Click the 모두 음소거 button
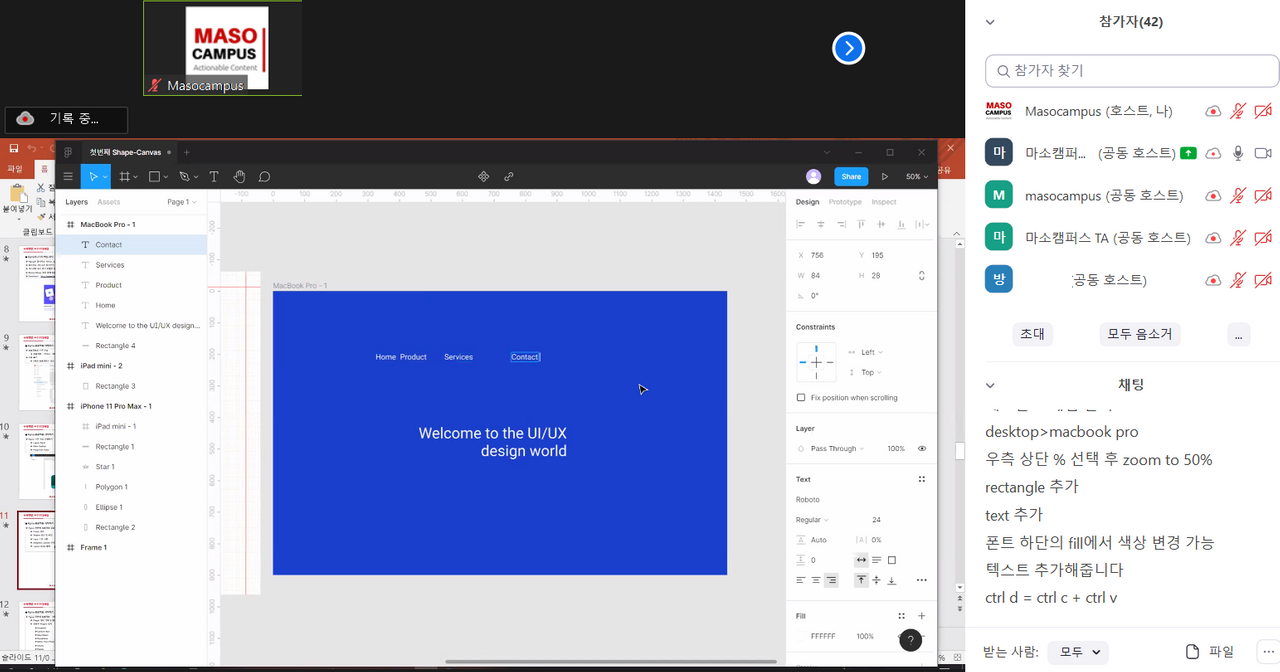This screenshot has width=1280, height=672. click(x=1139, y=335)
